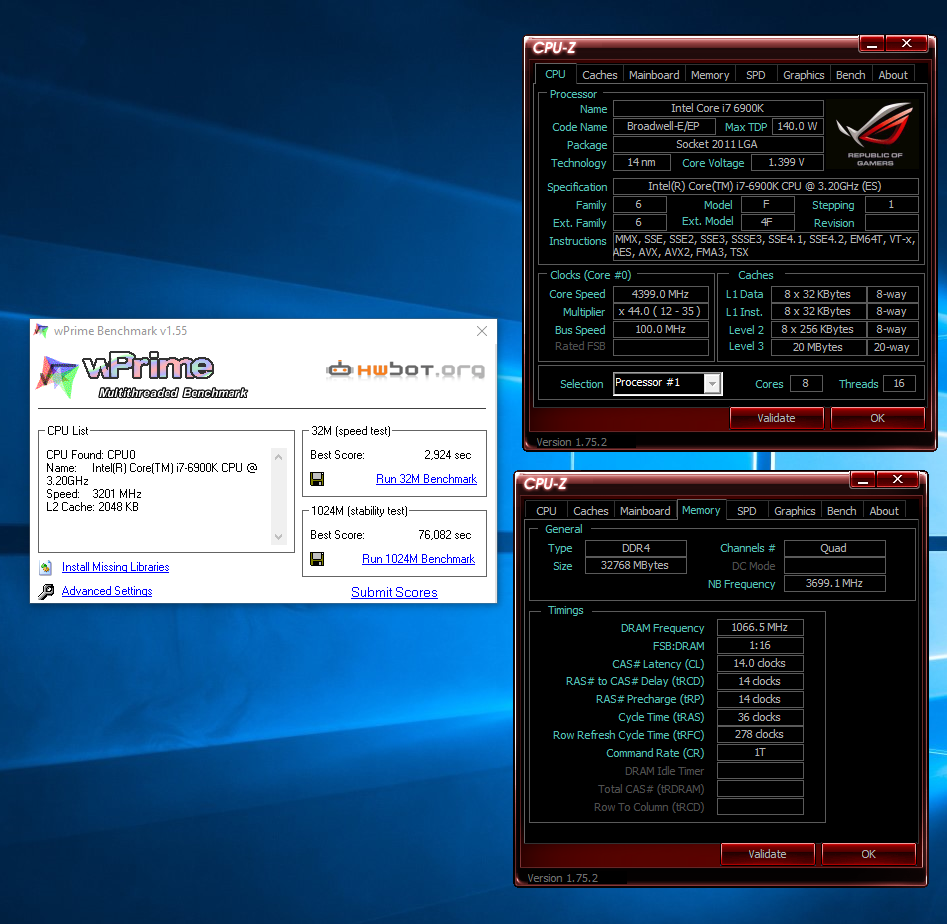Click the save icon under 1024M stability test
Viewport: 947px width, 924px height.
pos(317,559)
